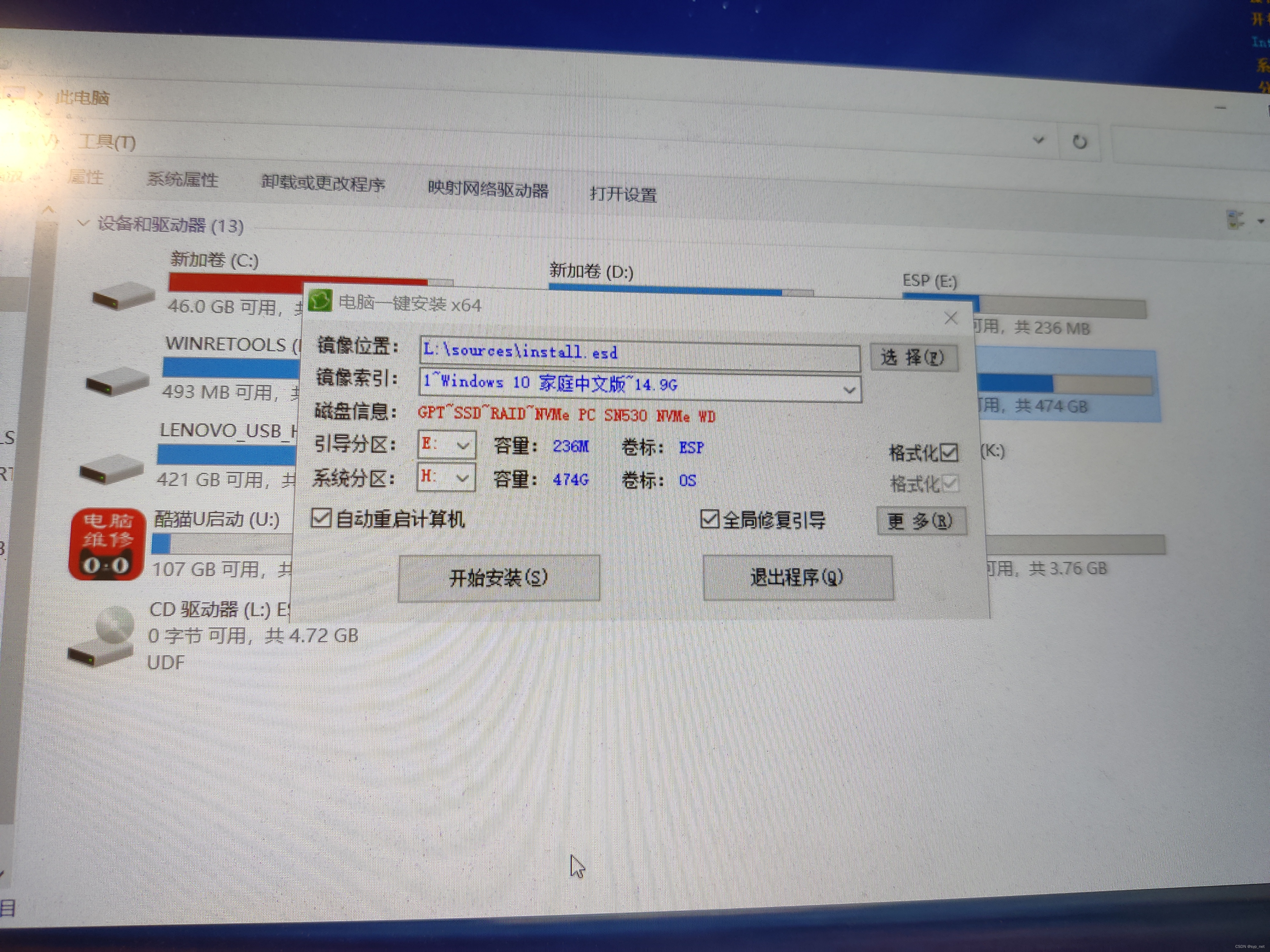Open the 引导分区 E: drive dropdown
The image size is (1270, 952).
pos(462,445)
